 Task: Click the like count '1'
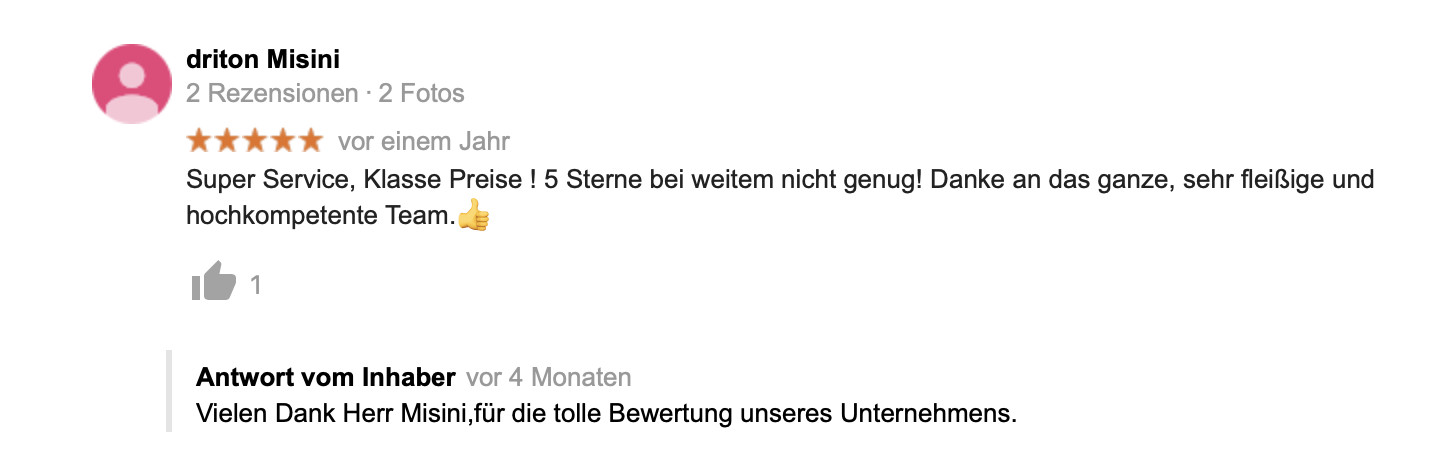click(256, 286)
